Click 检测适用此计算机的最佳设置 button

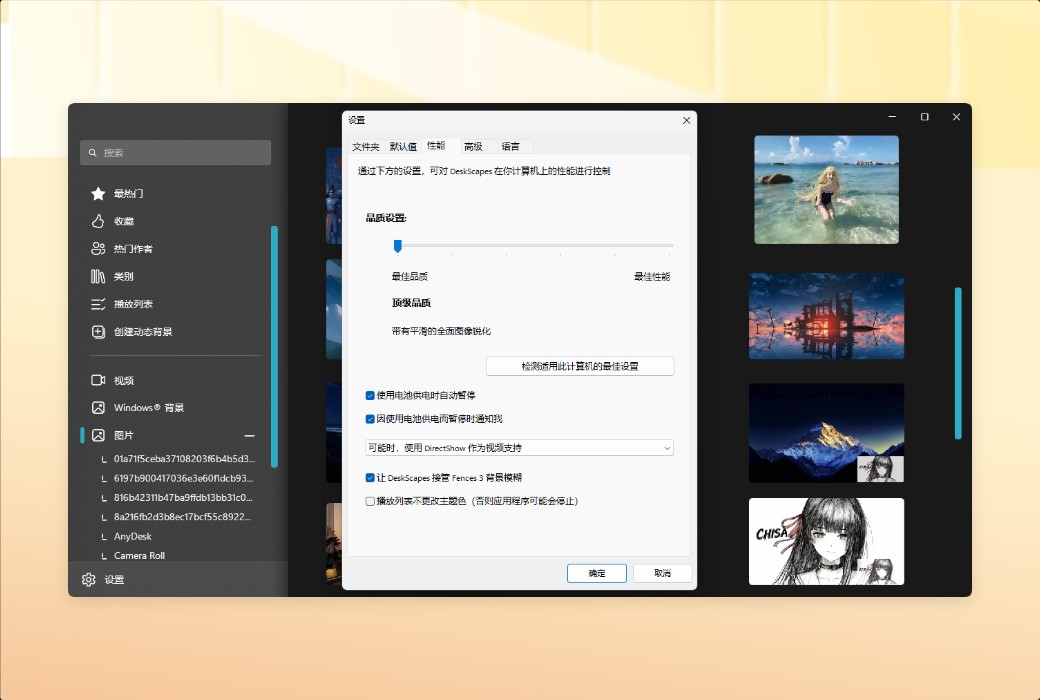[x=579, y=365]
